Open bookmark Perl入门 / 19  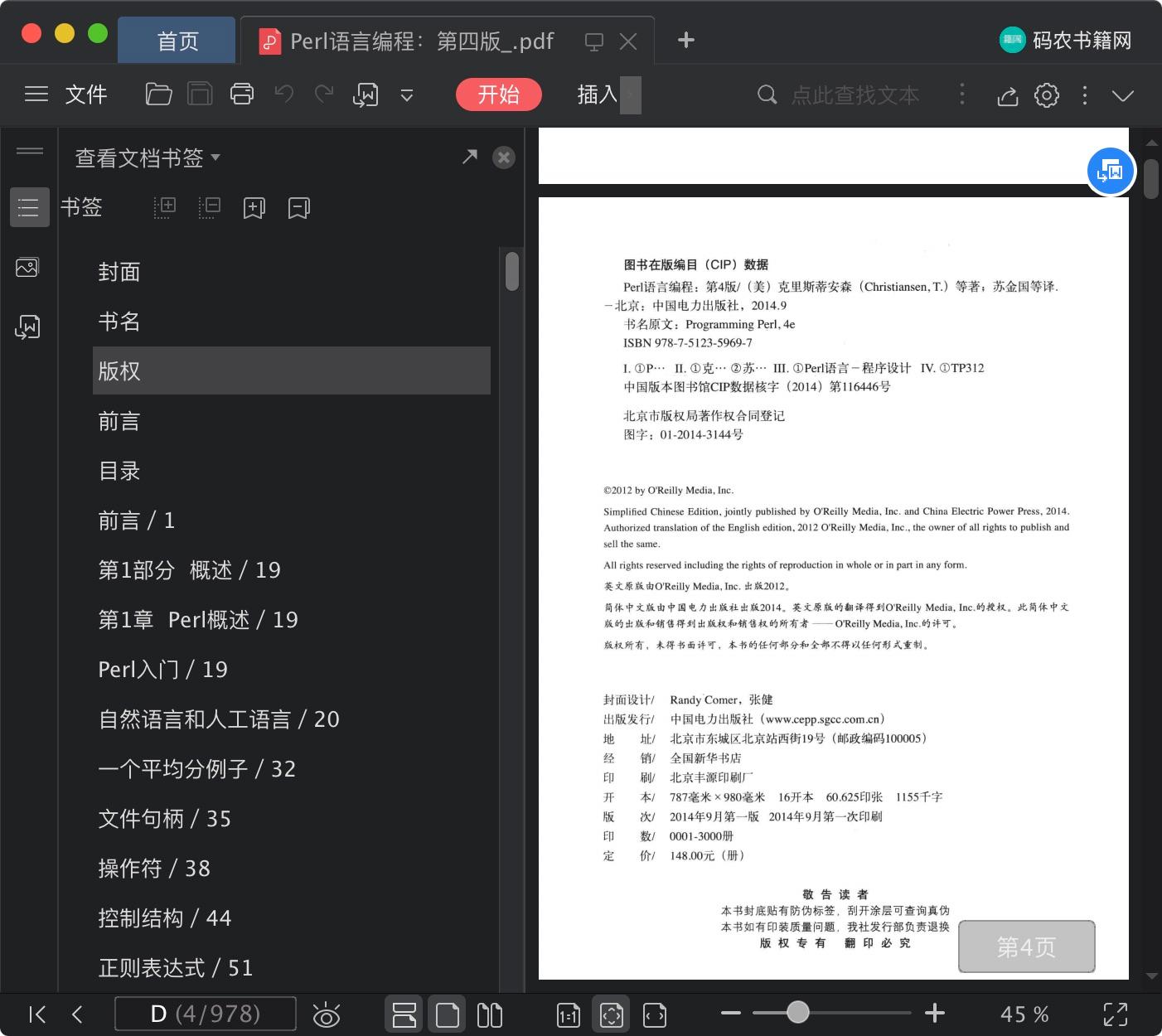pyautogui.click(x=291, y=670)
